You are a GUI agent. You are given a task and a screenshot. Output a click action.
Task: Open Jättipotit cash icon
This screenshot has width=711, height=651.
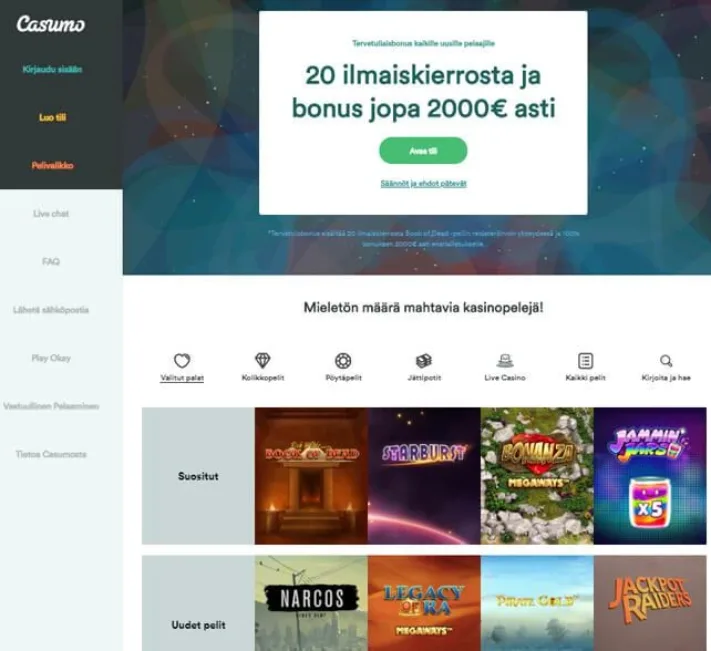pyautogui.click(x=424, y=361)
